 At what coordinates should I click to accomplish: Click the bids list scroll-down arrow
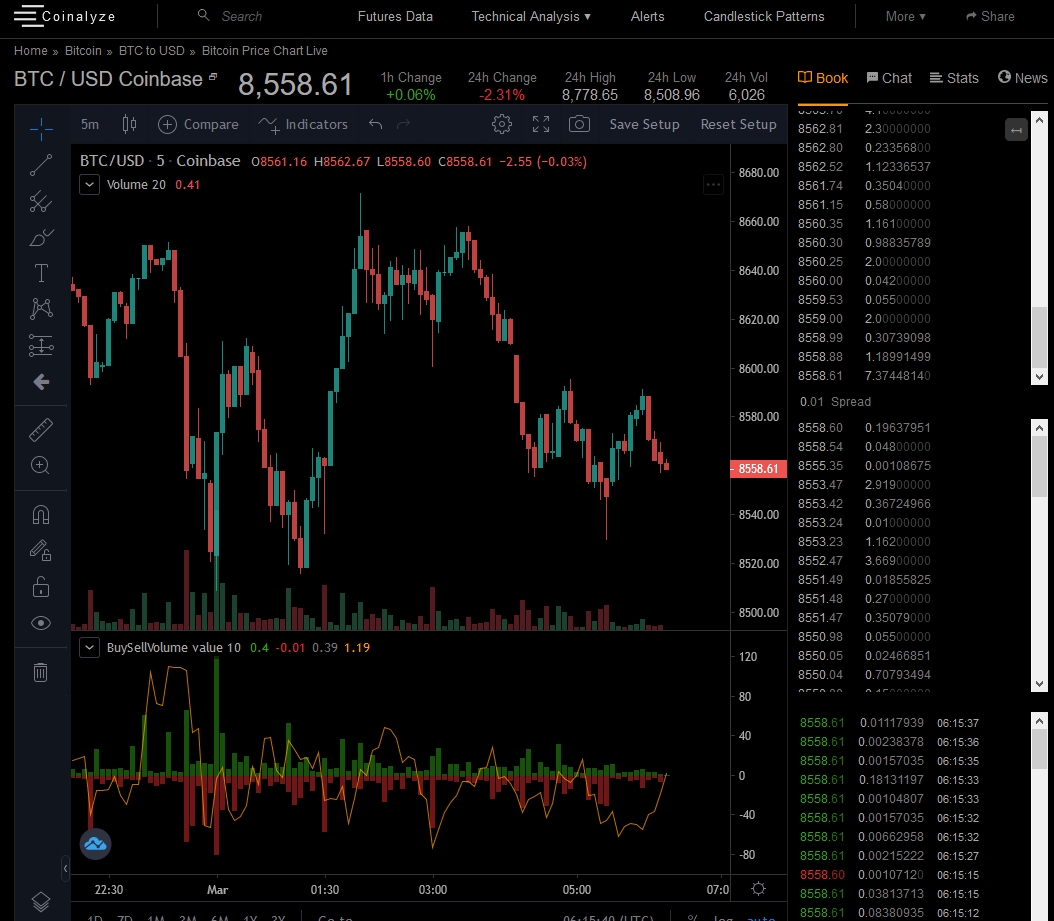(1039, 684)
